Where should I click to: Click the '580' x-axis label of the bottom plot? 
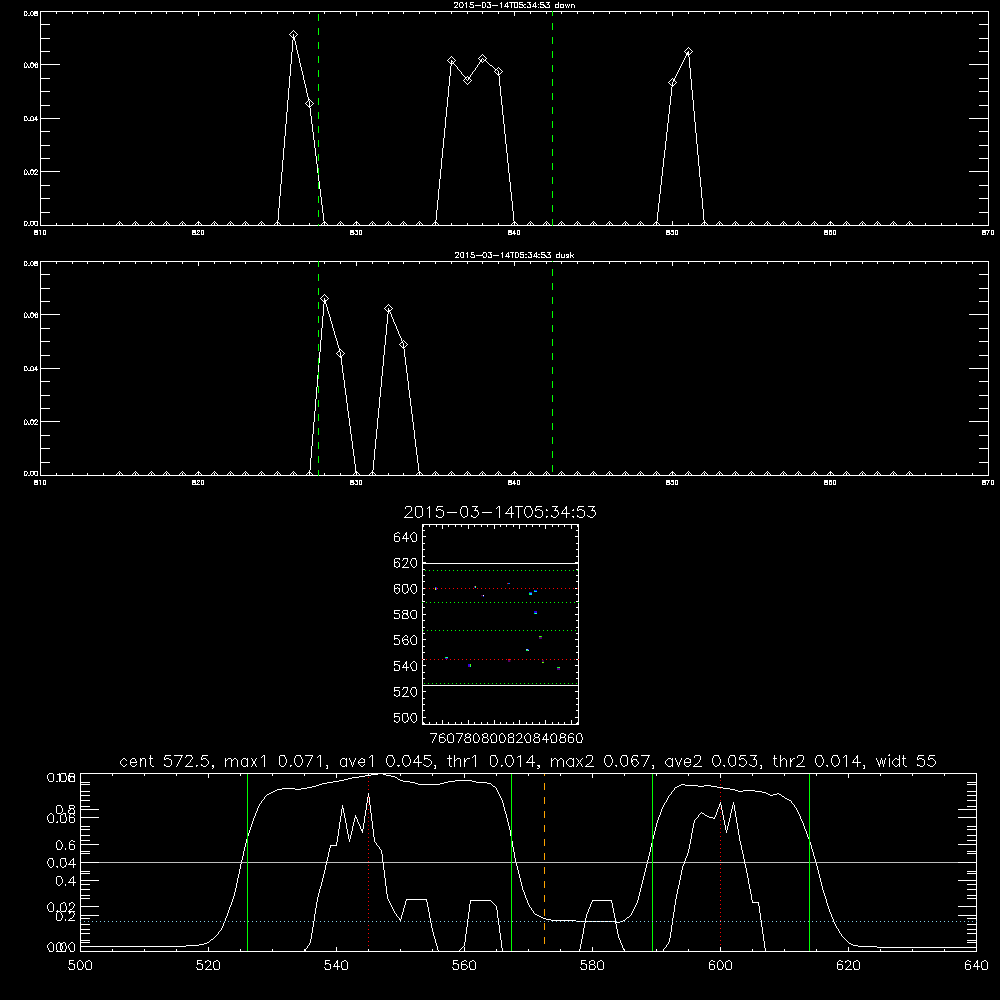pyautogui.click(x=592, y=966)
